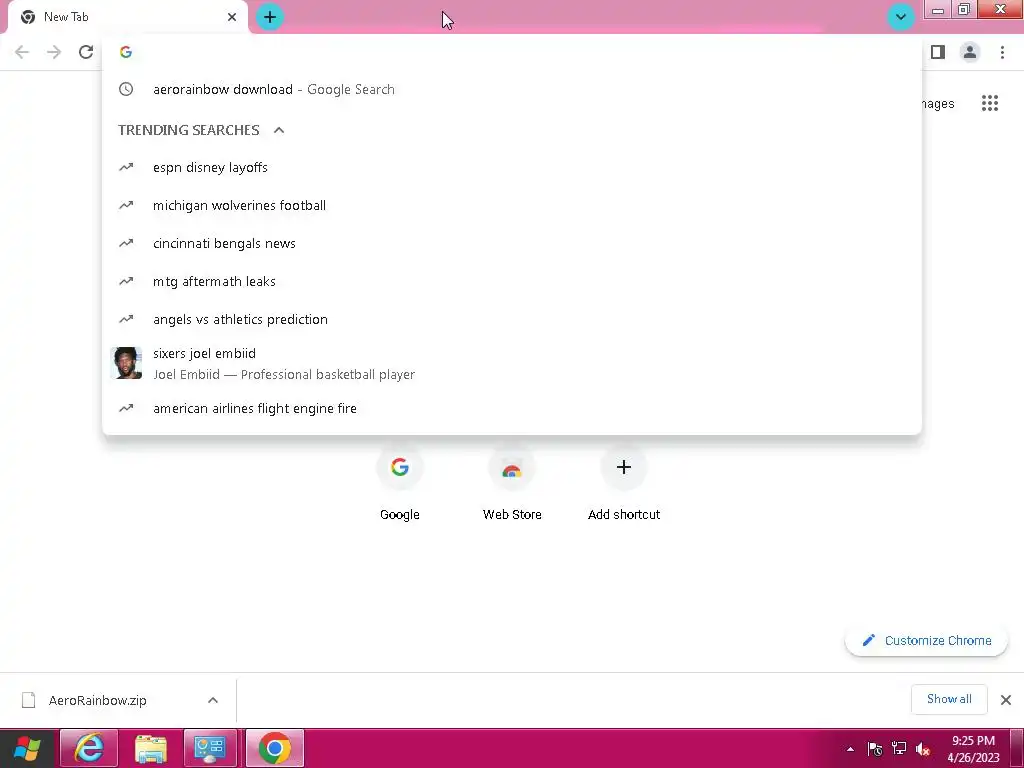Close the New Tab tab
Viewport: 1024px width, 768px height.
(232, 17)
